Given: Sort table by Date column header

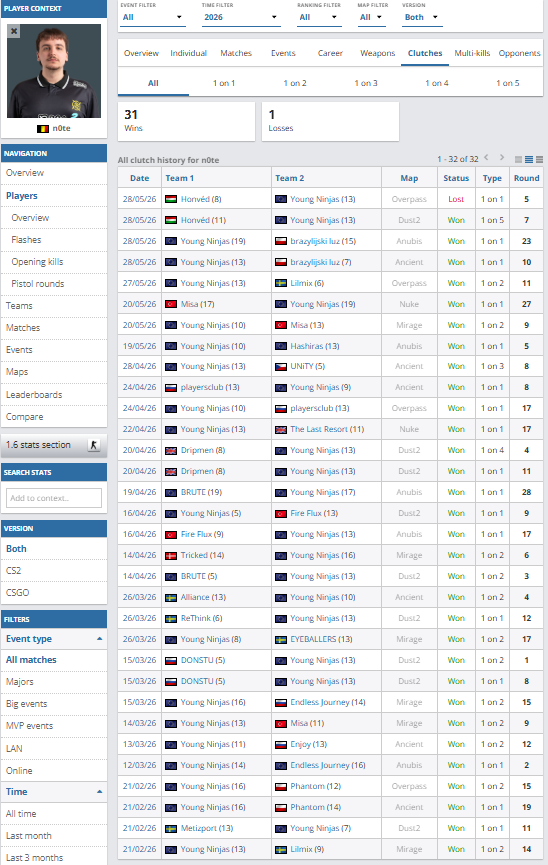Looking at the screenshot, I should pyautogui.click(x=140, y=178).
